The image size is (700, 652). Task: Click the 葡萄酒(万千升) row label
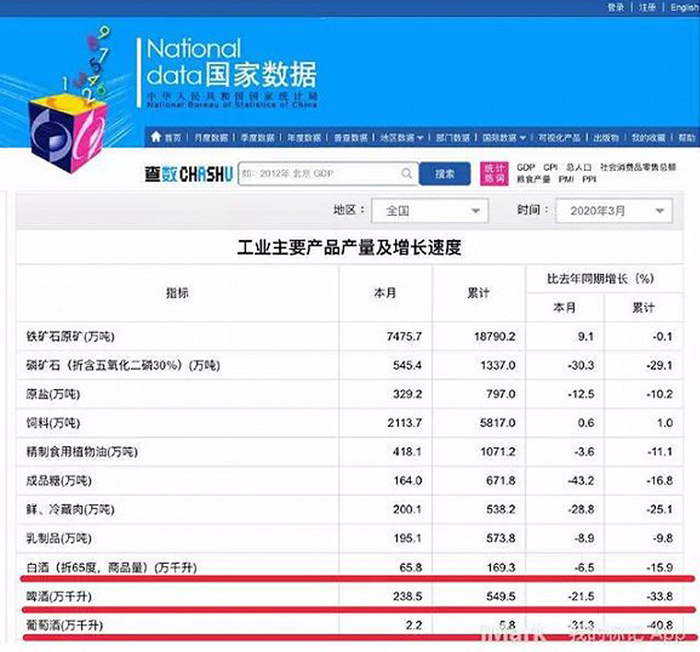point(64,625)
